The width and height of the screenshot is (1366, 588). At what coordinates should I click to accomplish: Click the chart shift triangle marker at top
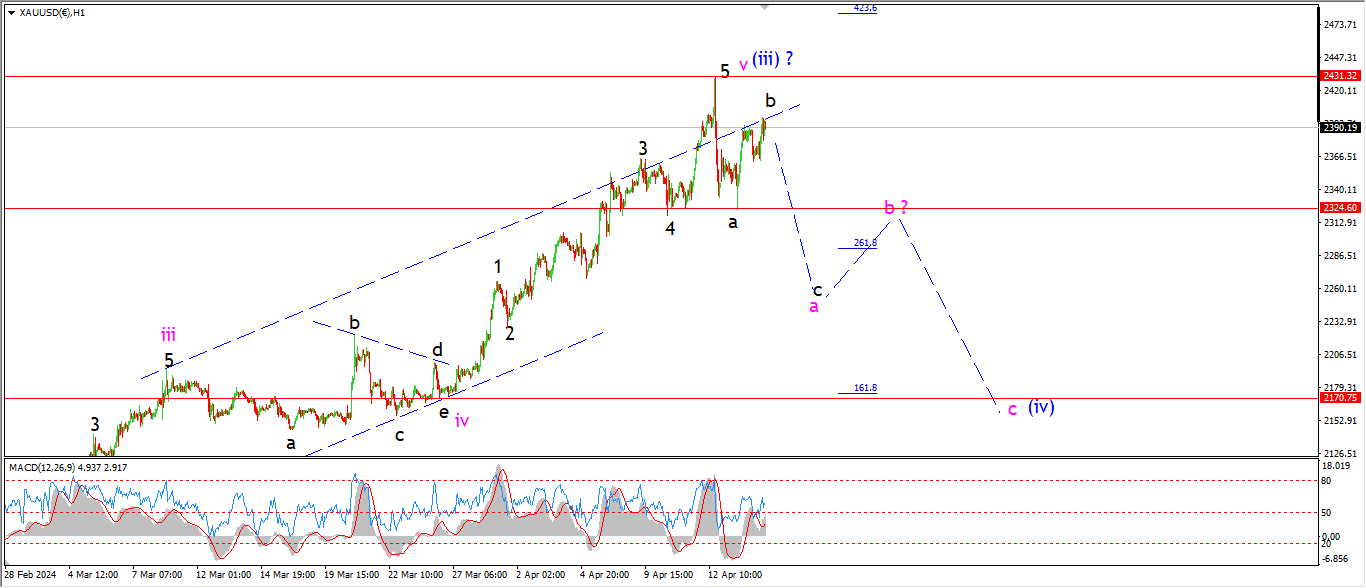[x=765, y=7]
